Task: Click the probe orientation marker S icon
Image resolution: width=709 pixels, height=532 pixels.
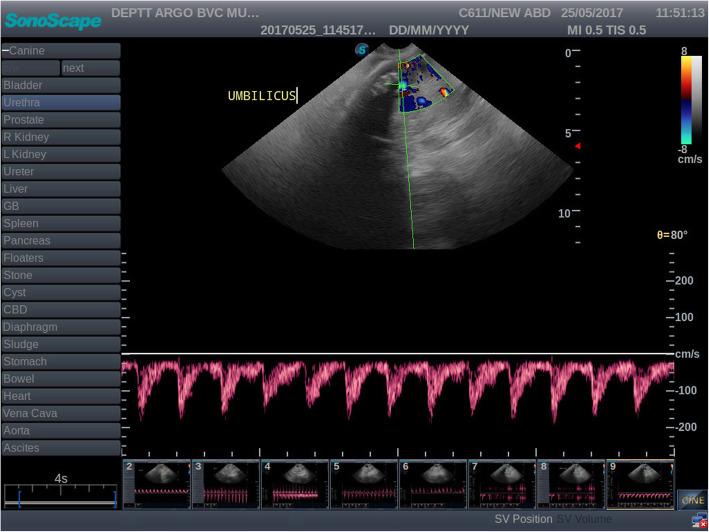Action: (x=360, y=48)
